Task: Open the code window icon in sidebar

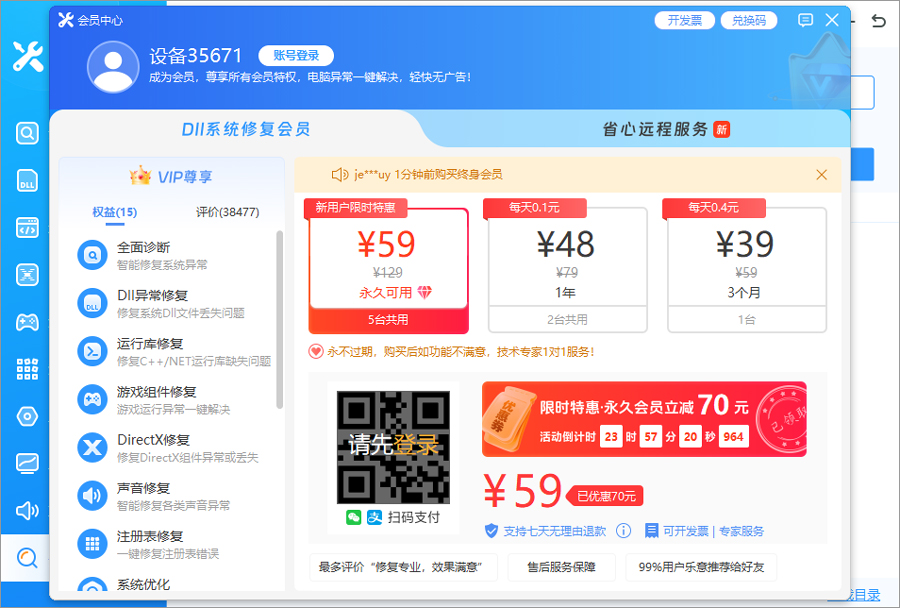Action: point(27,228)
